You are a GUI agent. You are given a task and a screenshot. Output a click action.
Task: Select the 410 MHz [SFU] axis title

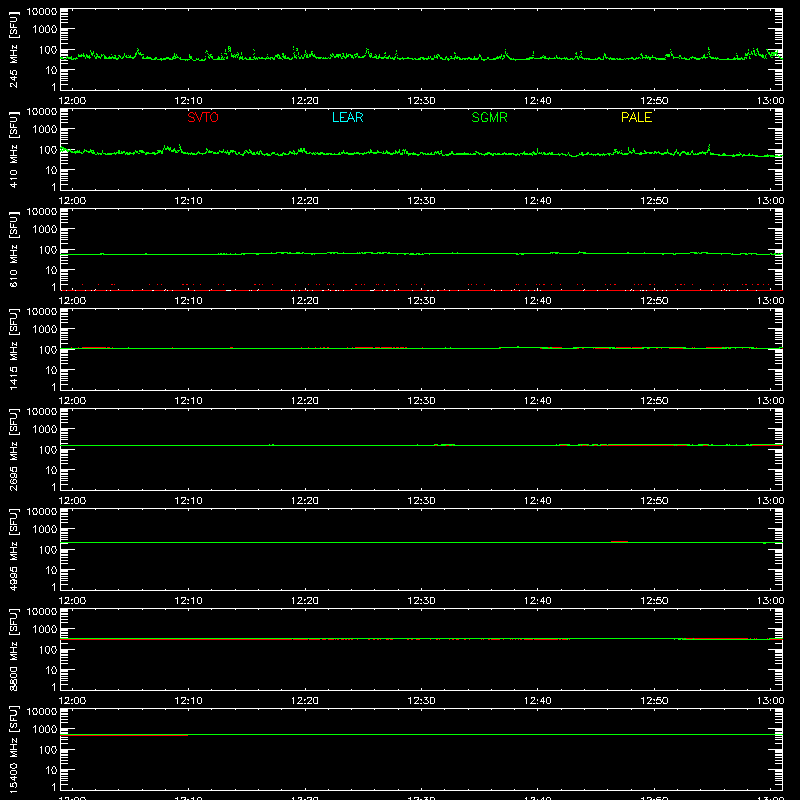click(x=14, y=149)
